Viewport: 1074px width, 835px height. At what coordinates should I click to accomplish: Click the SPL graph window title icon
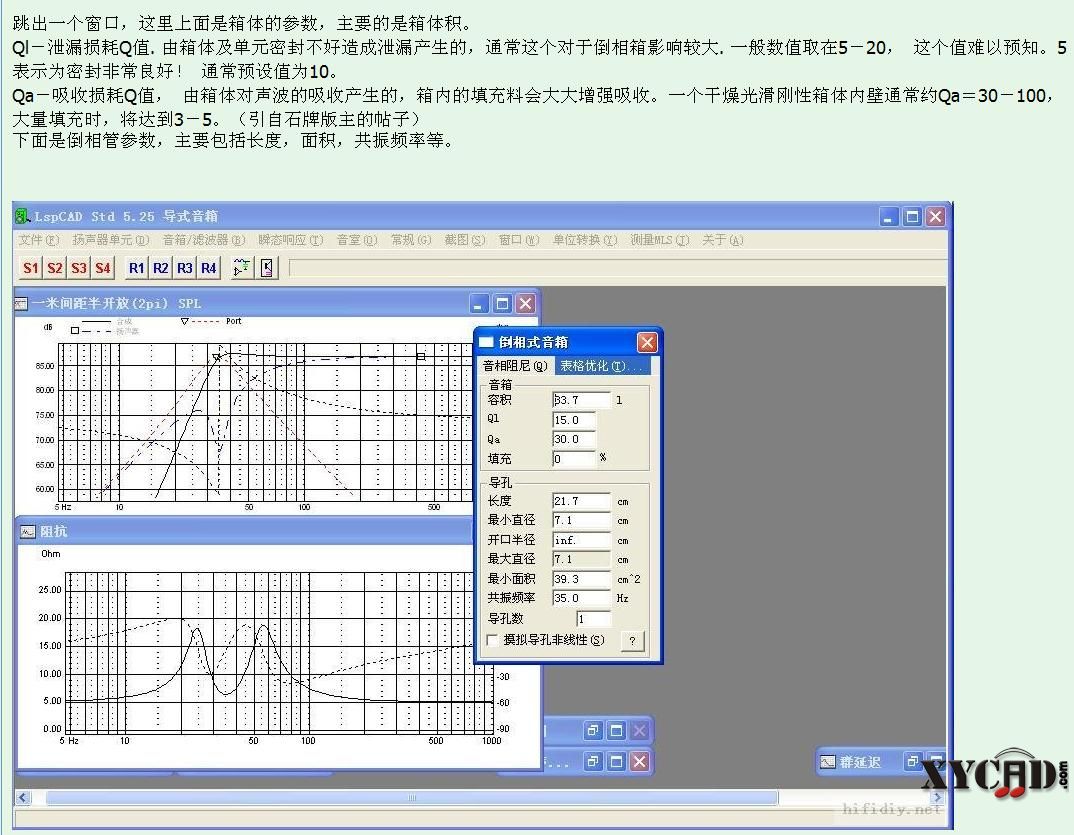click(x=22, y=303)
